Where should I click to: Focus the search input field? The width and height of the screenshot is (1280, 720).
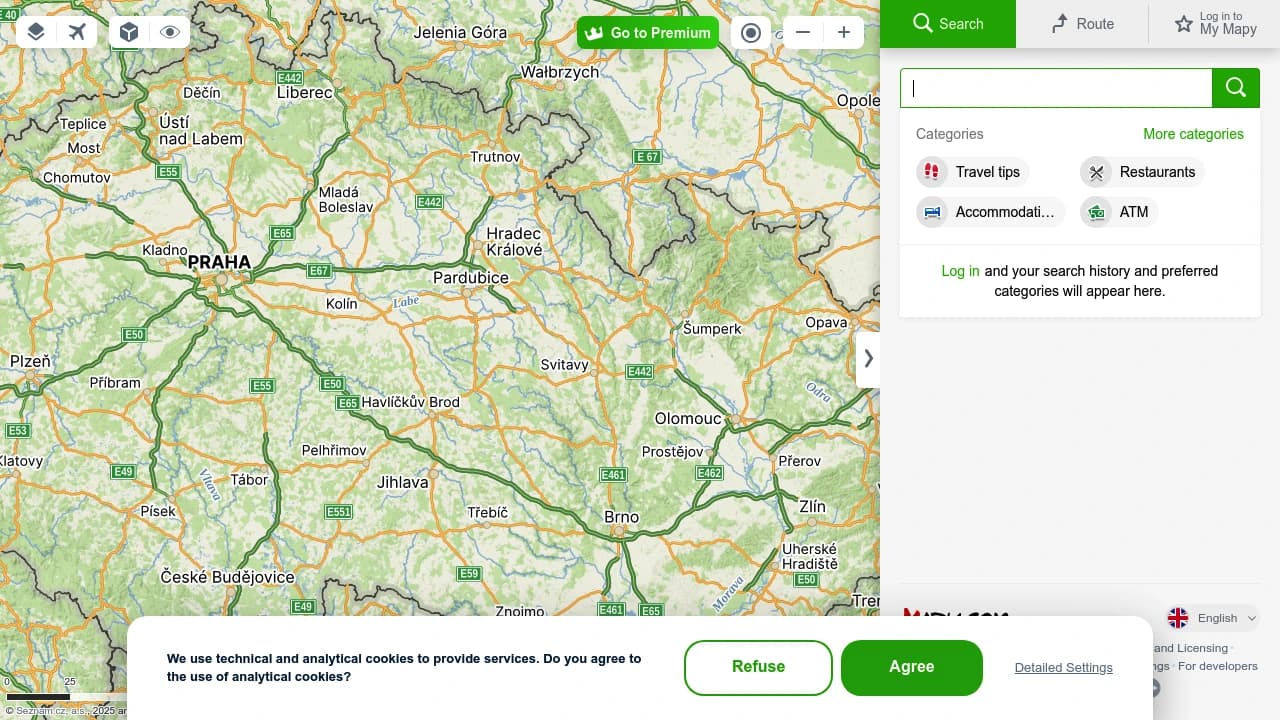1056,88
